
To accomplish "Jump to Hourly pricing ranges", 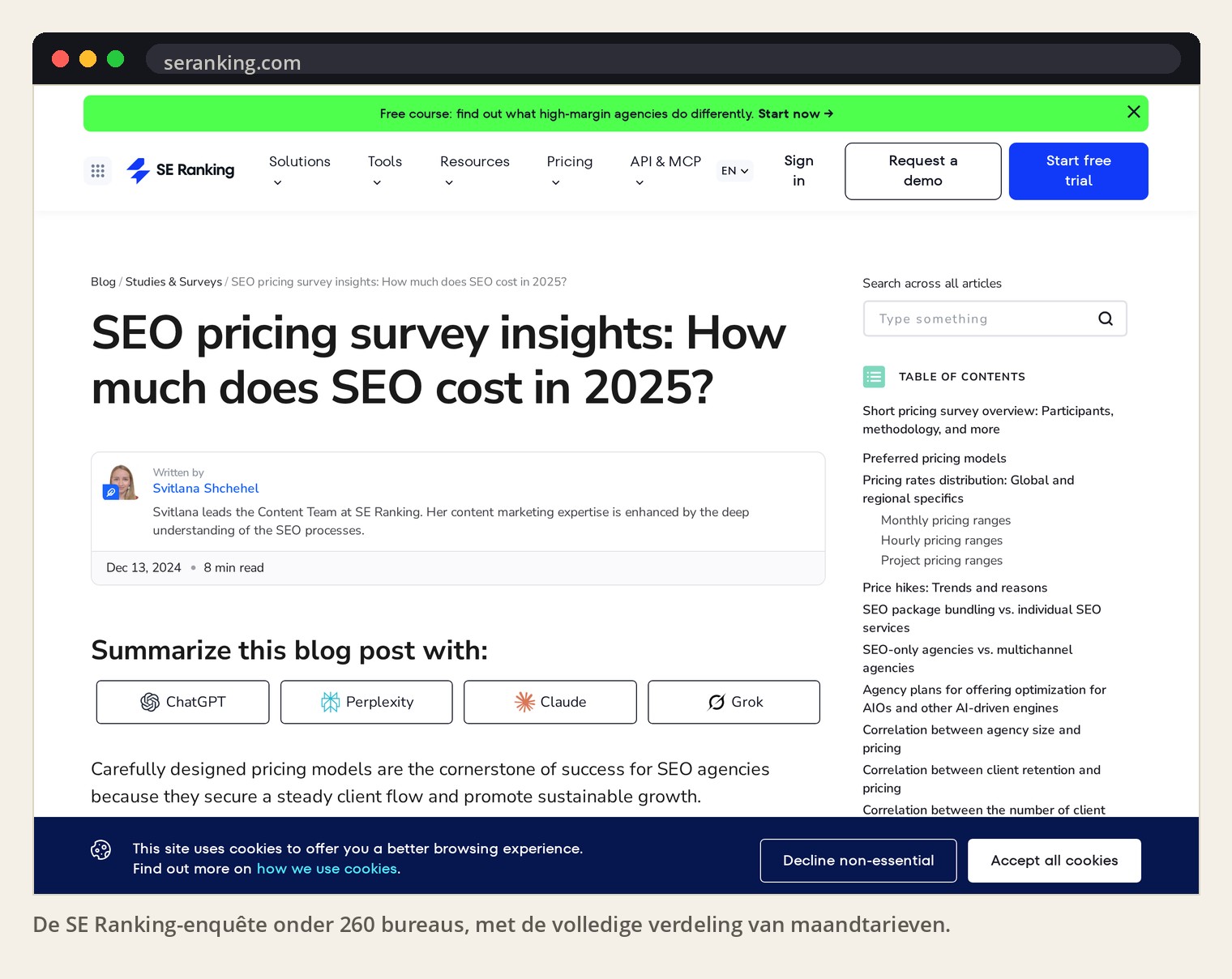I will pos(942,541).
